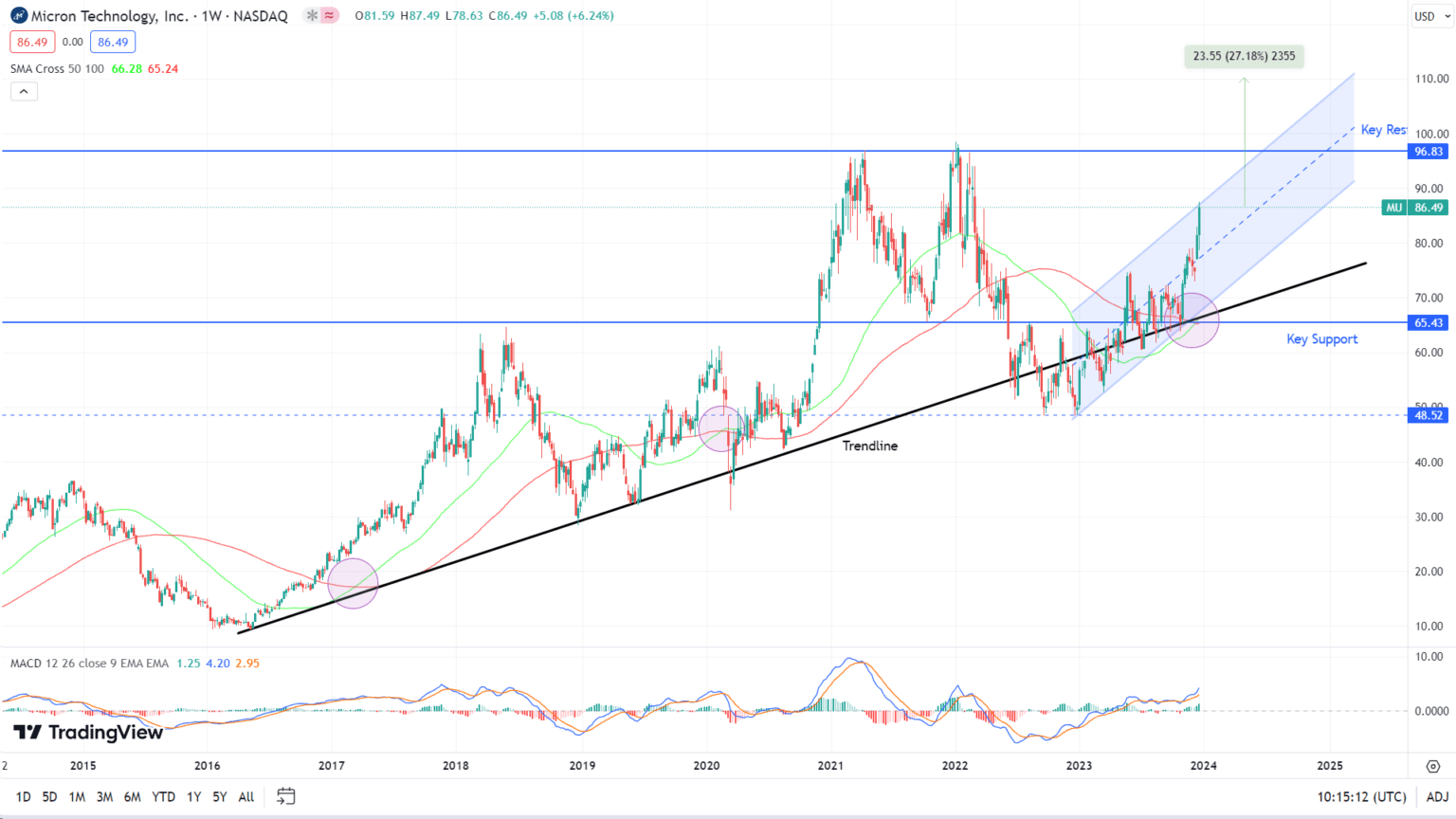This screenshot has height=819, width=1456.
Task: Click the 2024 label on time axis
Action: click(1203, 766)
